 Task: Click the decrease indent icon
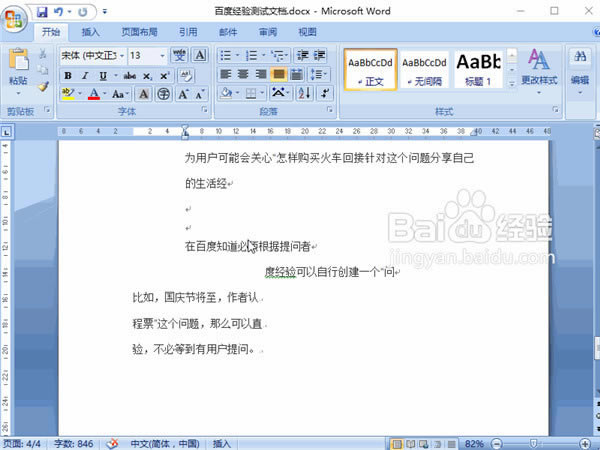[x=303, y=56]
